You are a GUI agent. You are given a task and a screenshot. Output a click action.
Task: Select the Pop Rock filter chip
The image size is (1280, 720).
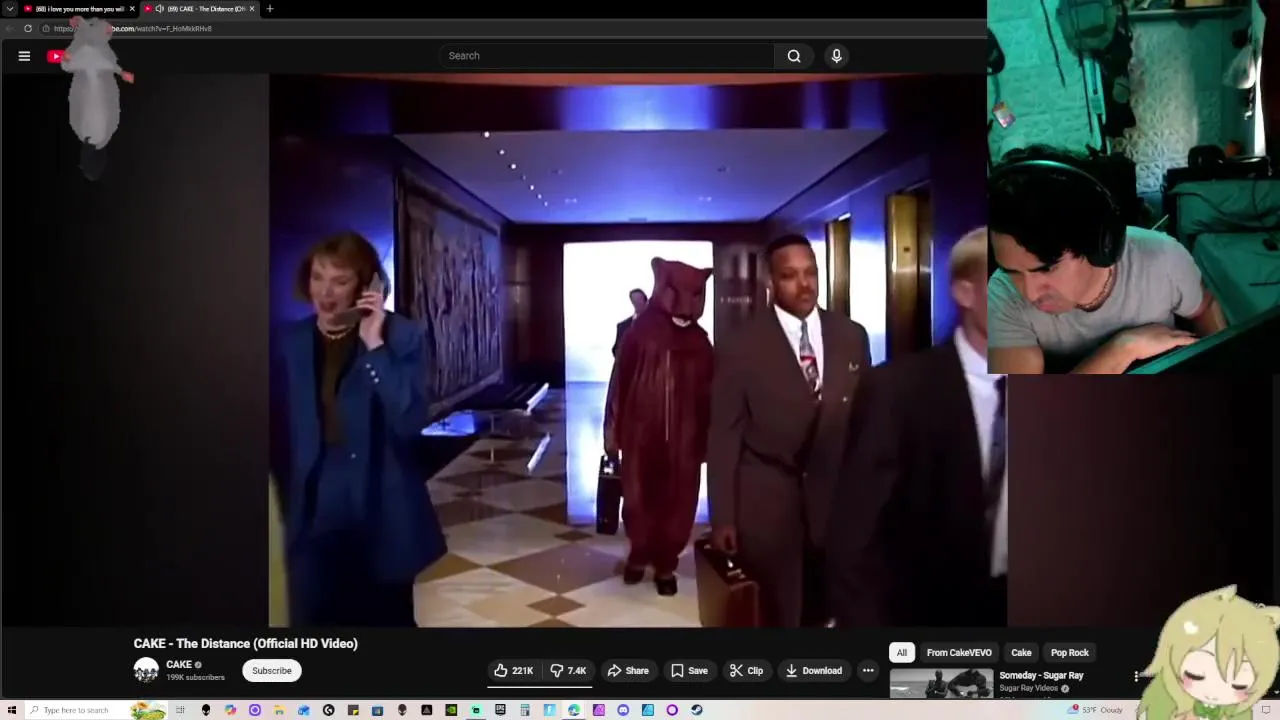point(1070,653)
